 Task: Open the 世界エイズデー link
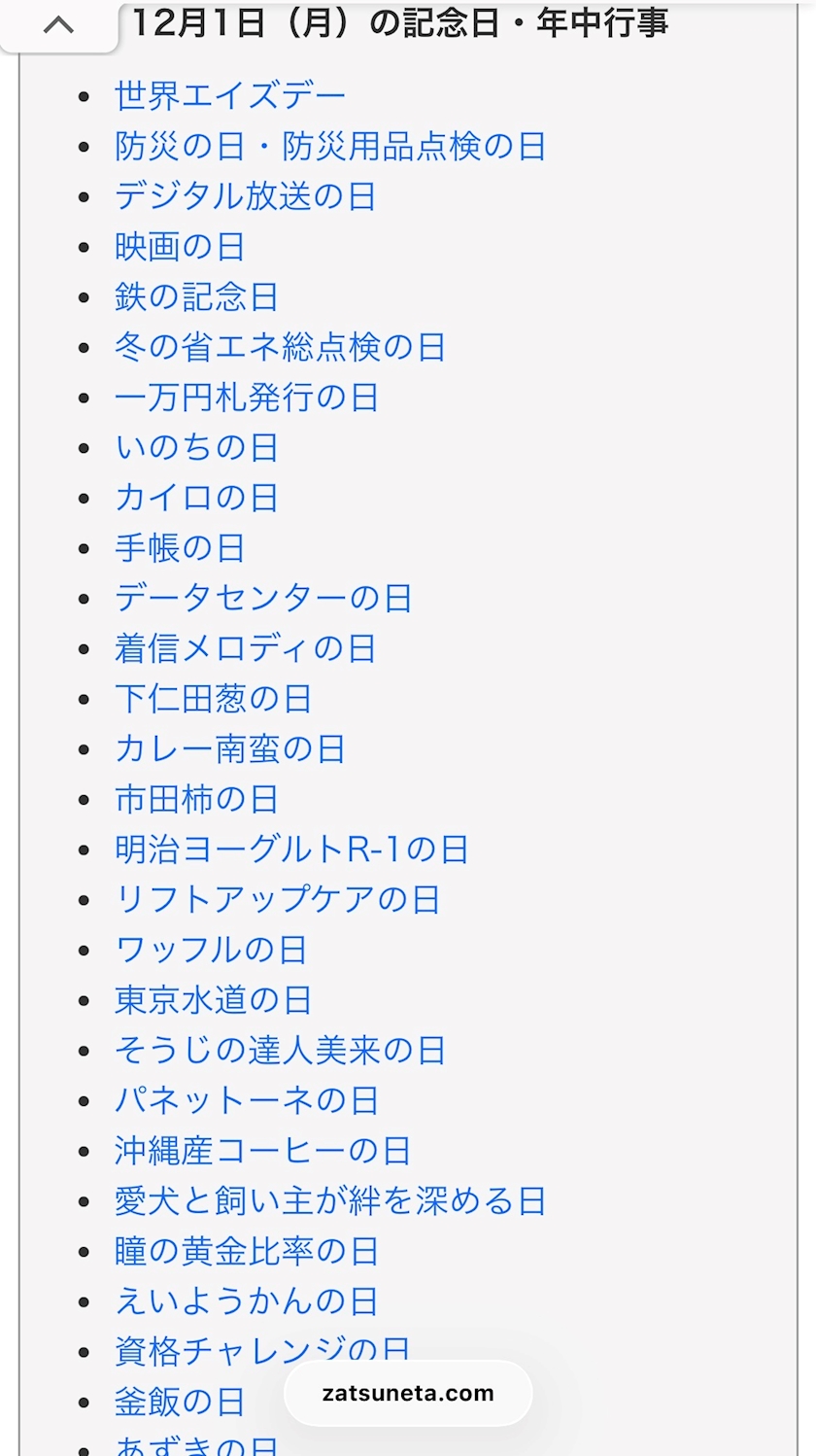point(230,96)
